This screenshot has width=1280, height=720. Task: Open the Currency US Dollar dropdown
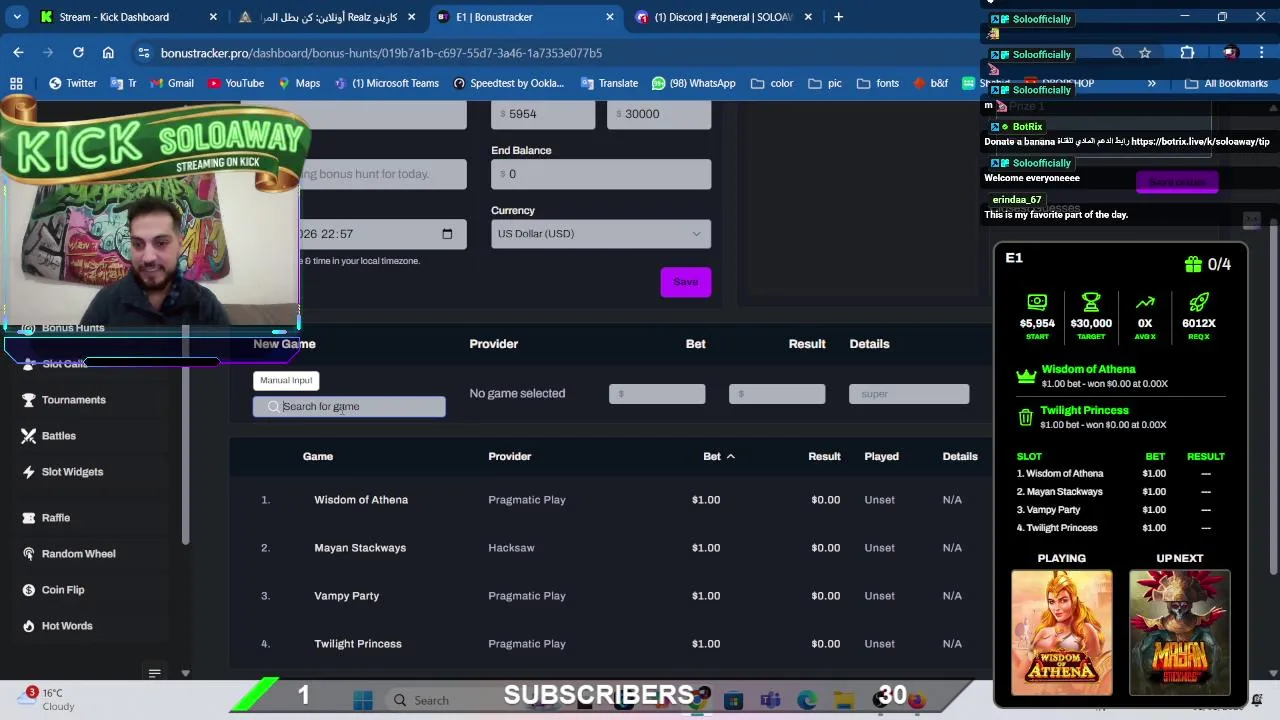(601, 234)
